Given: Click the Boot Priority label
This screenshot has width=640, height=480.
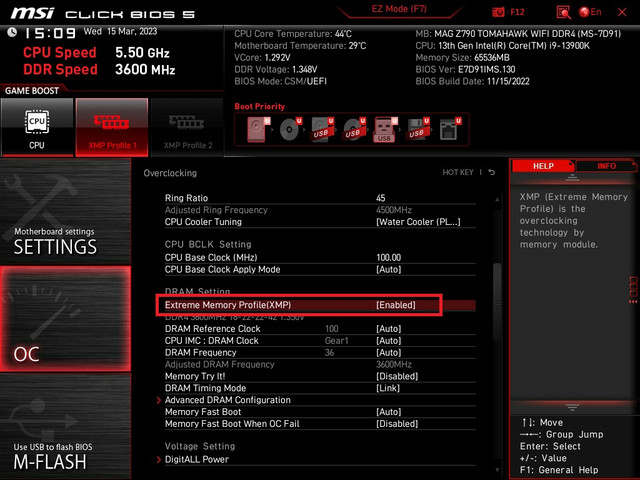Looking at the screenshot, I should coord(259,106).
